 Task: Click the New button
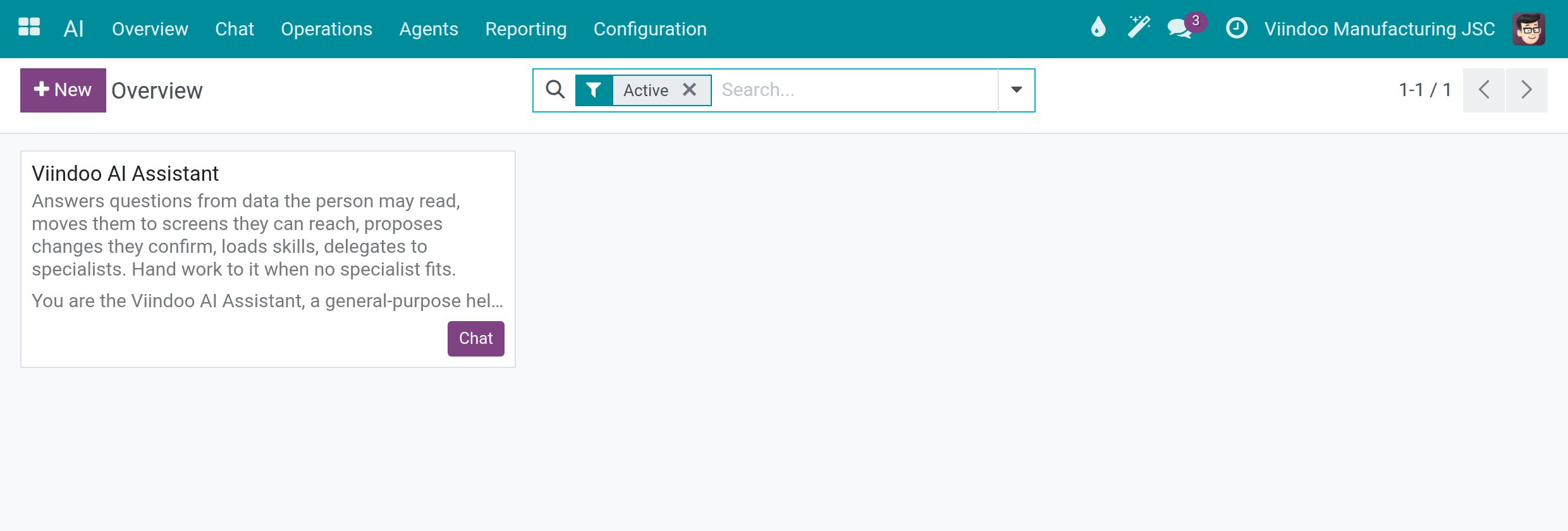point(63,90)
